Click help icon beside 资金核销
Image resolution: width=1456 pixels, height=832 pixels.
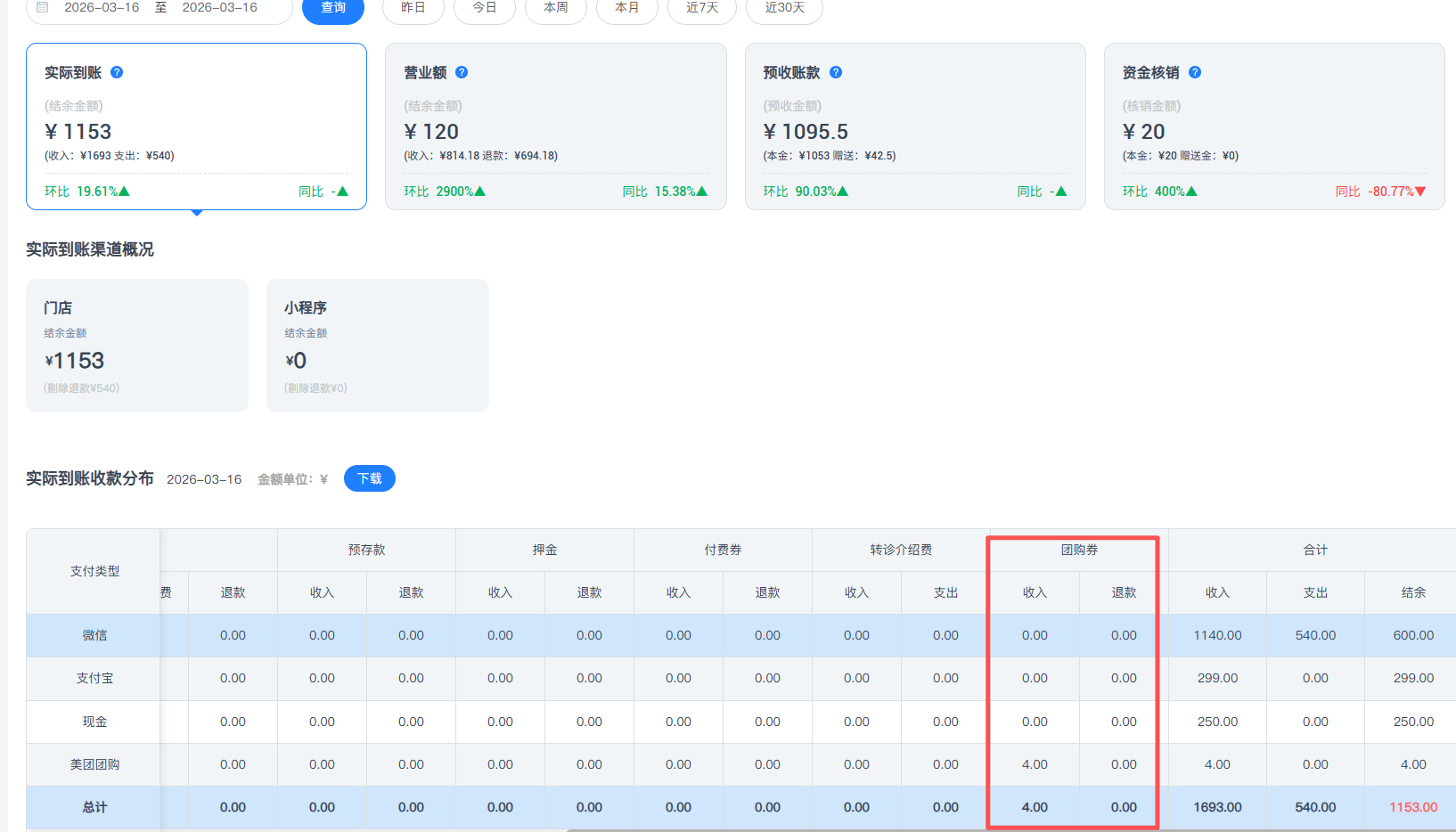pos(1195,72)
